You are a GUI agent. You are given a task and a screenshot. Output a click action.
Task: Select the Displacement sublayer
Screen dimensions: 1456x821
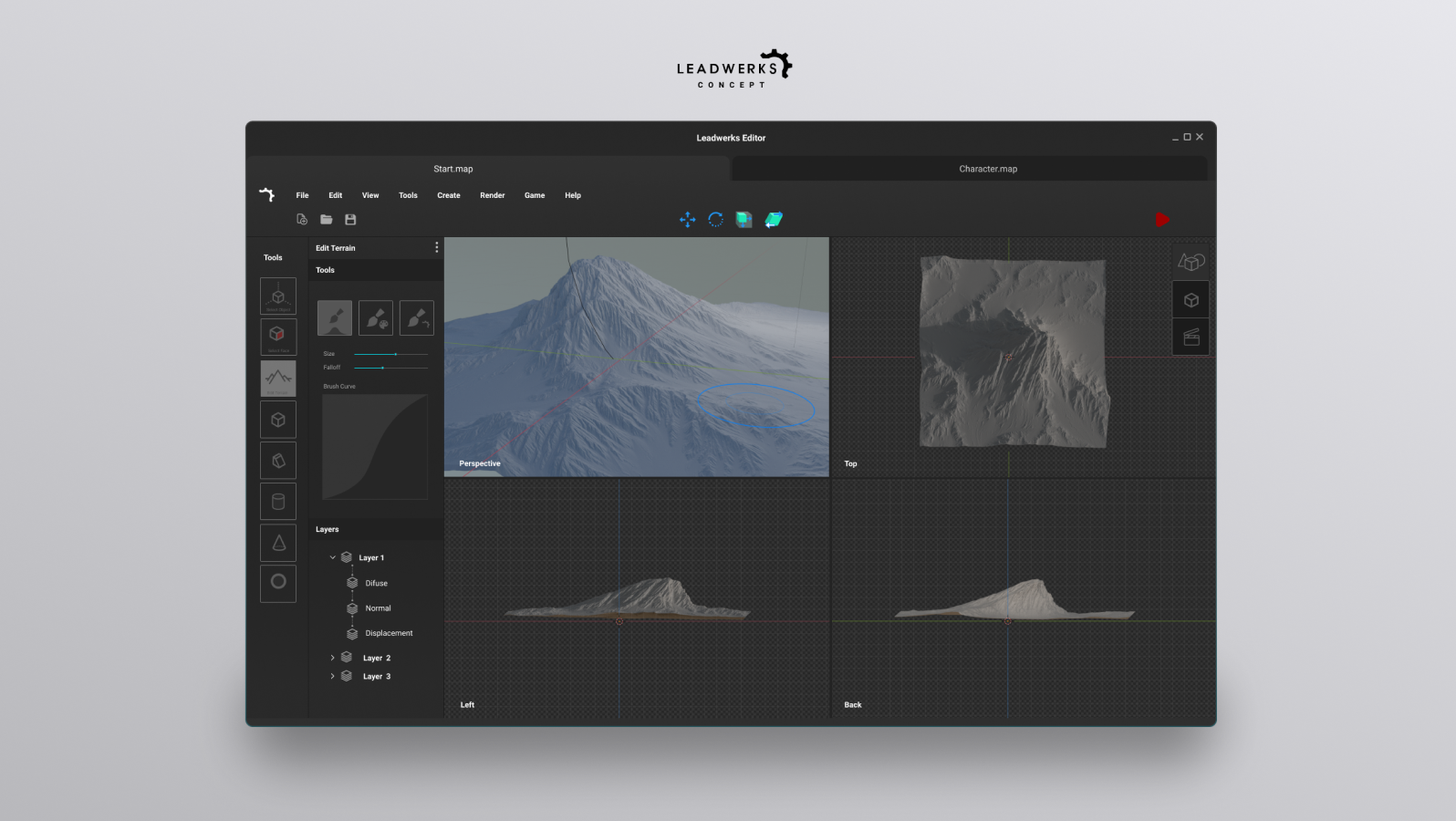click(389, 633)
